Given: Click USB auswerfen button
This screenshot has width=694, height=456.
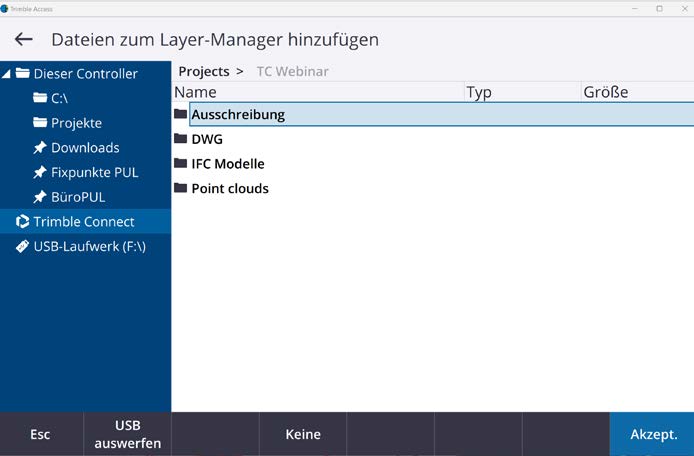Looking at the screenshot, I should (x=127, y=434).
